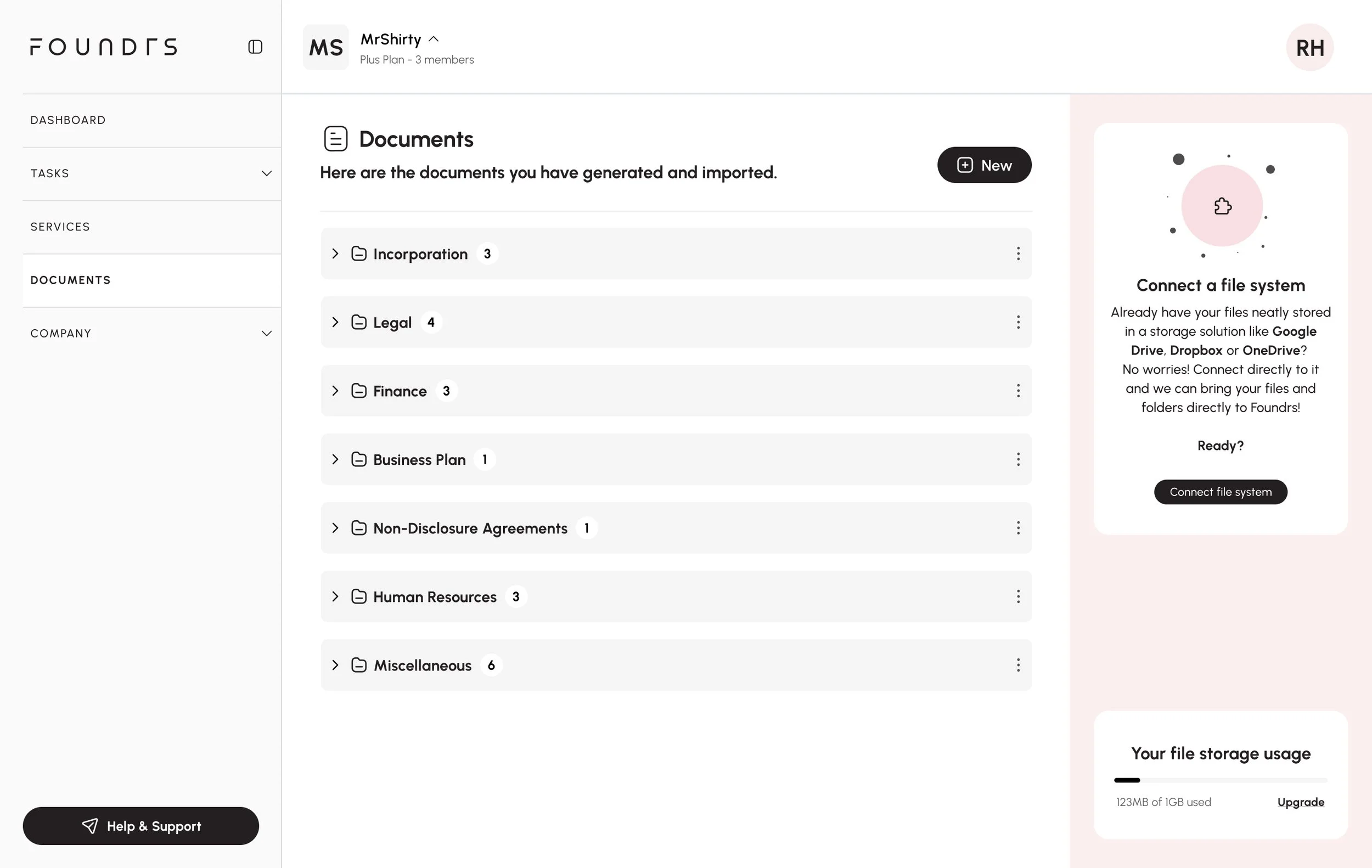Click the Human Resources folder icon

point(359,596)
